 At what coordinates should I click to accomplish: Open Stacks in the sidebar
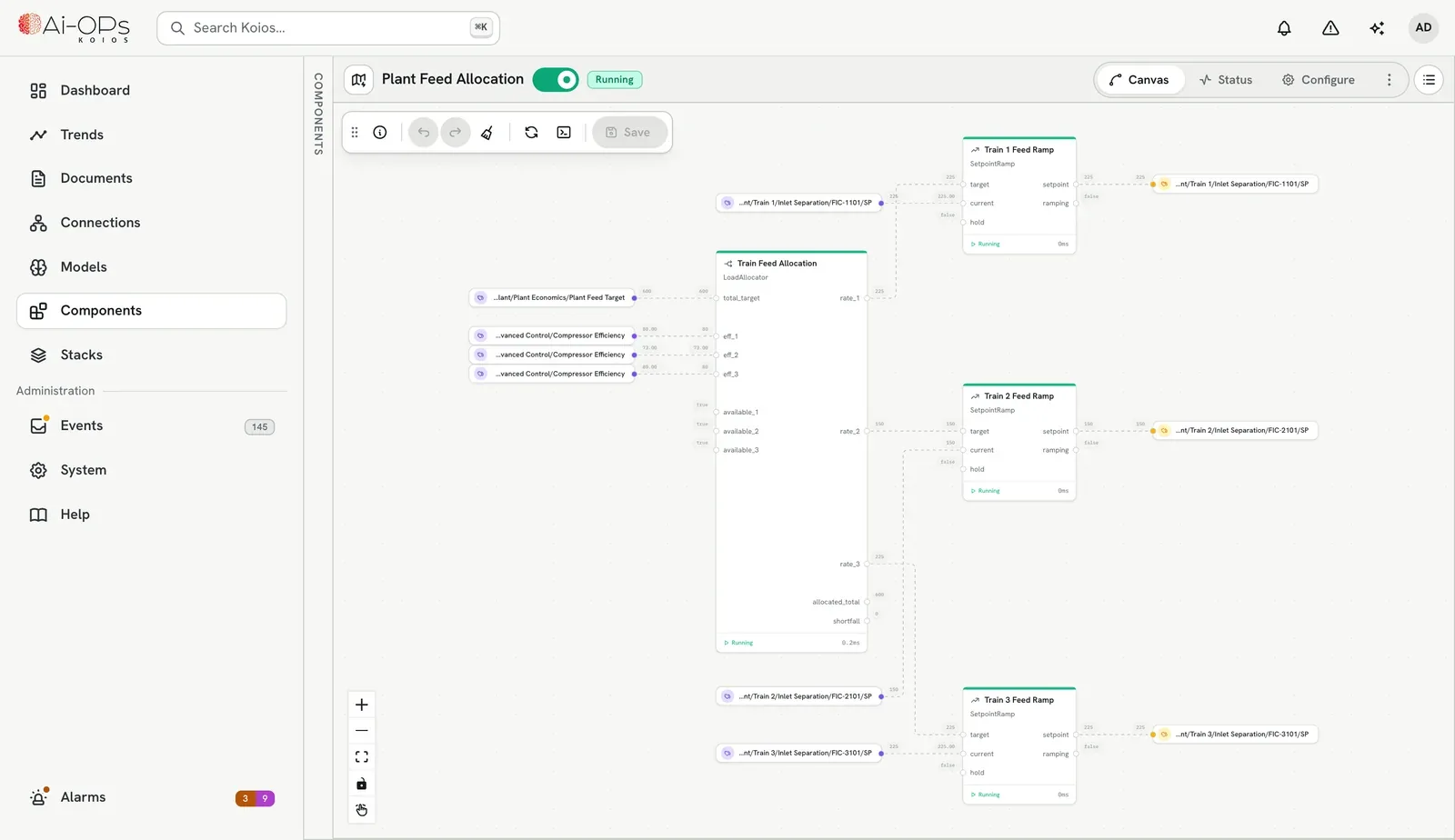pyautogui.click(x=151, y=355)
